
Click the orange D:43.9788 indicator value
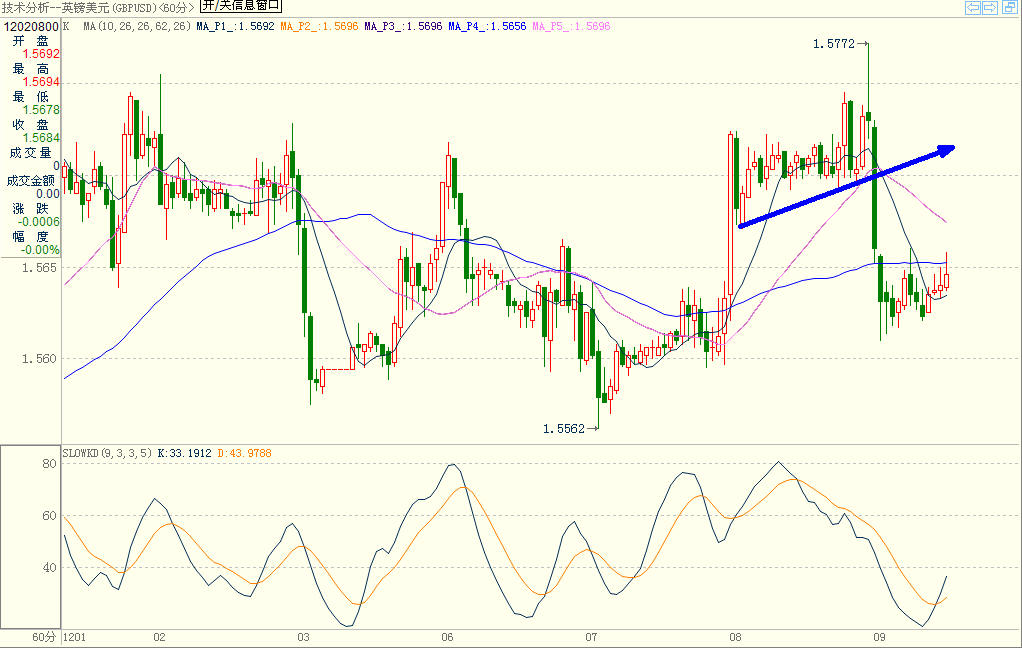point(244,453)
